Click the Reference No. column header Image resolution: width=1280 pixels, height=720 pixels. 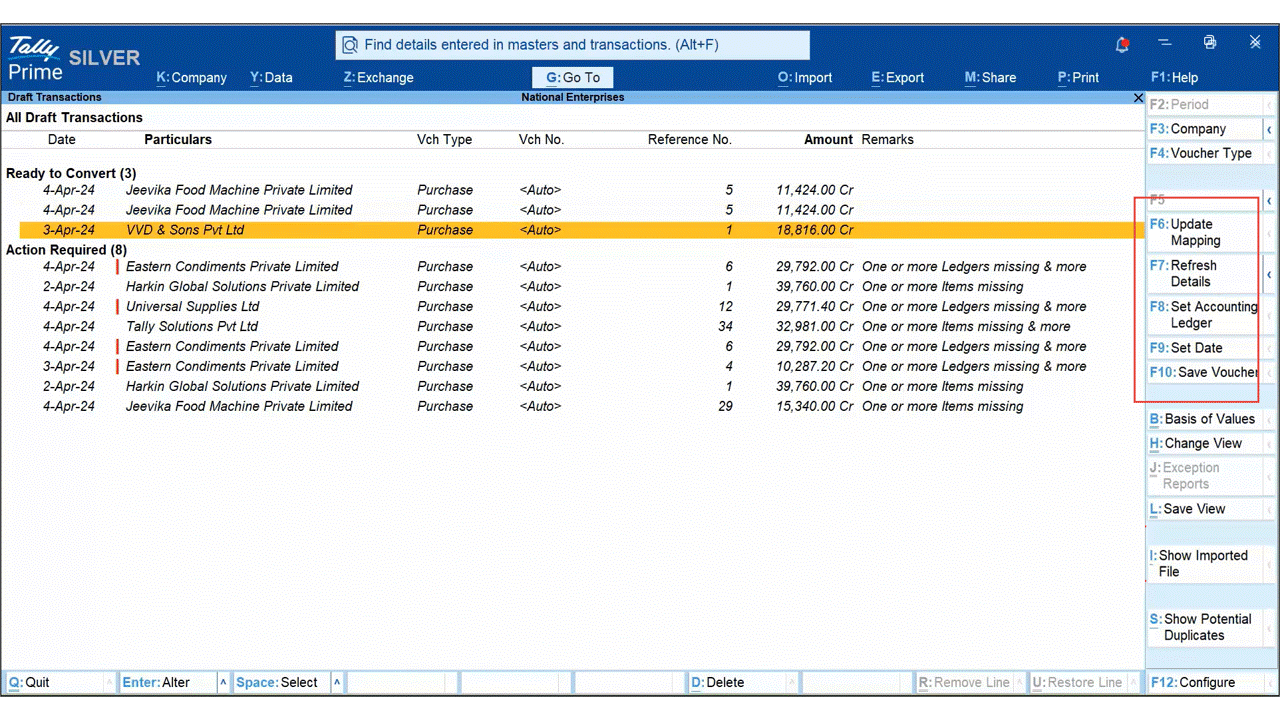[690, 139]
